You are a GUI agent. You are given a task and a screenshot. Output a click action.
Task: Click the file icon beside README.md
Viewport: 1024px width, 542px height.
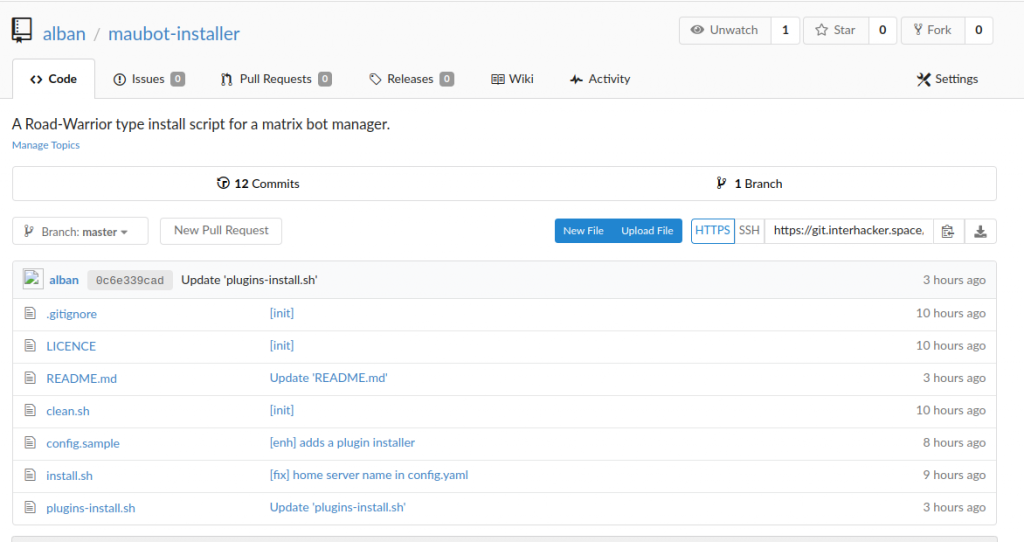pyautogui.click(x=30, y=378)
